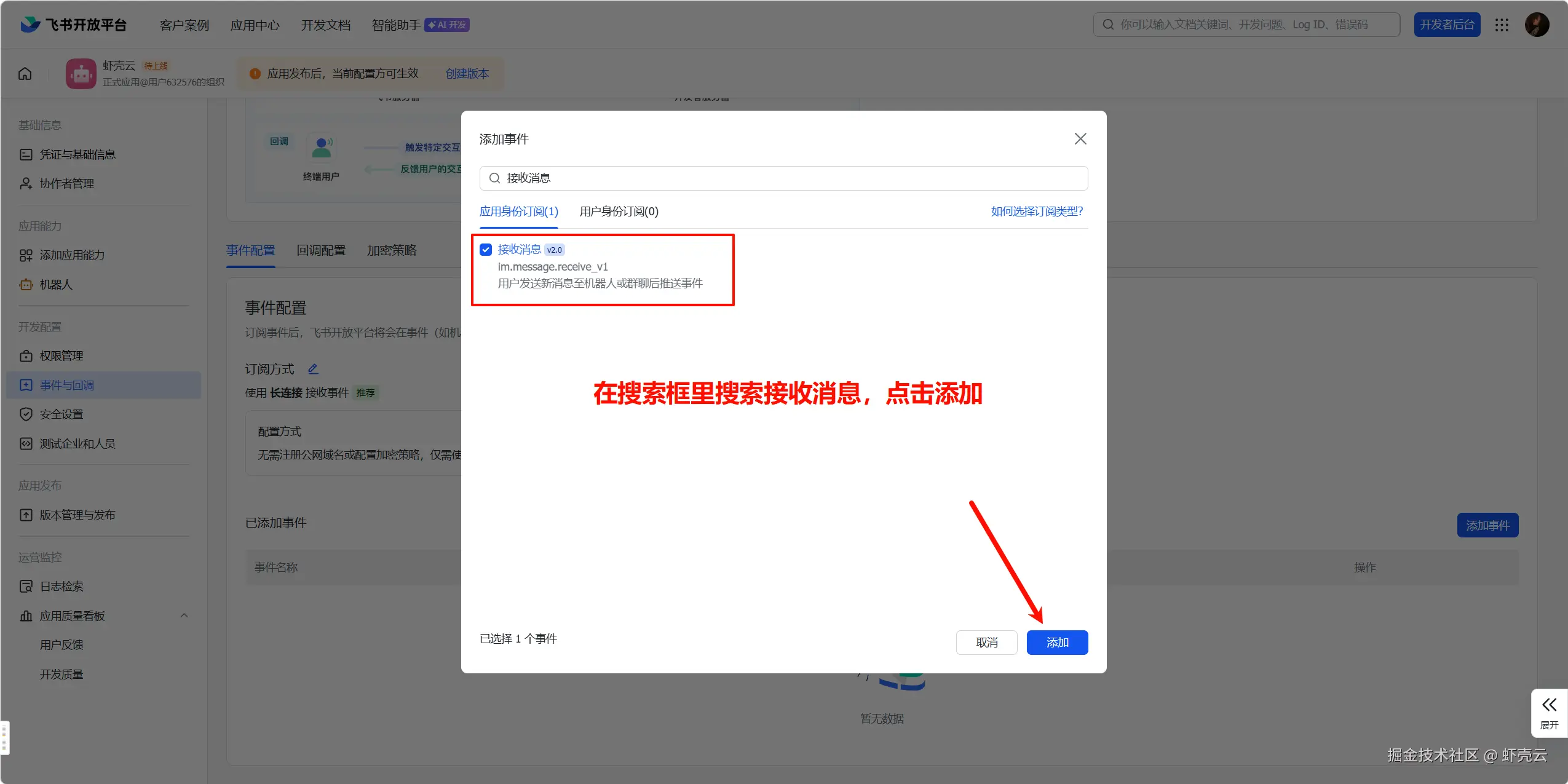Select the 安全设置 shield icon
The width and height of the screenshot is (1568, 784).
click(26, 414)
